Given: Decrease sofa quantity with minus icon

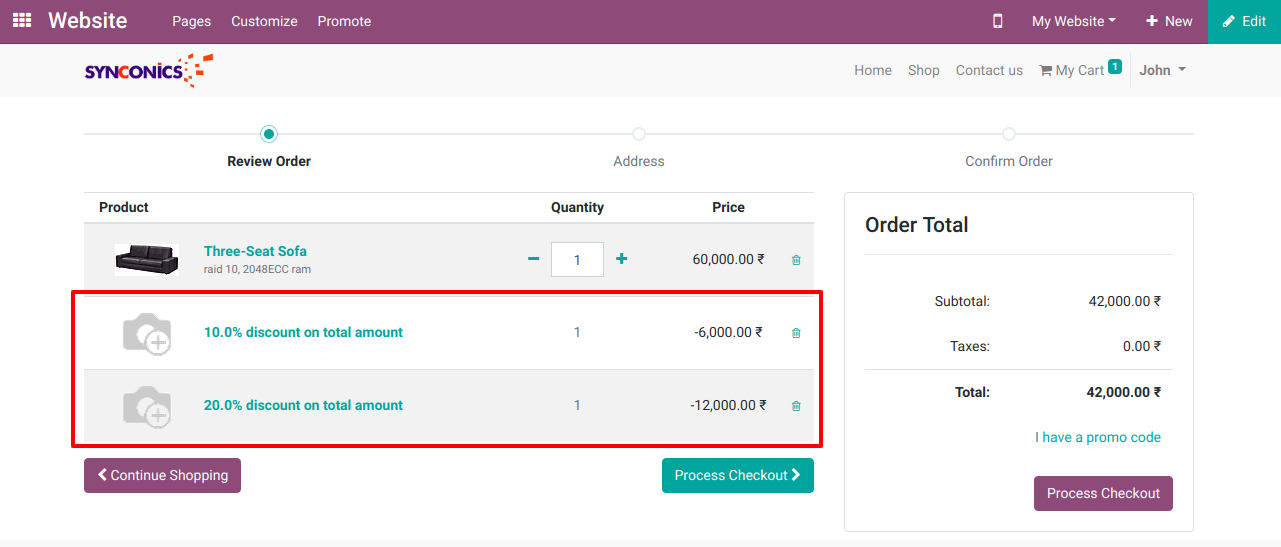Looking at the screenshot, I should click(534, 259).
